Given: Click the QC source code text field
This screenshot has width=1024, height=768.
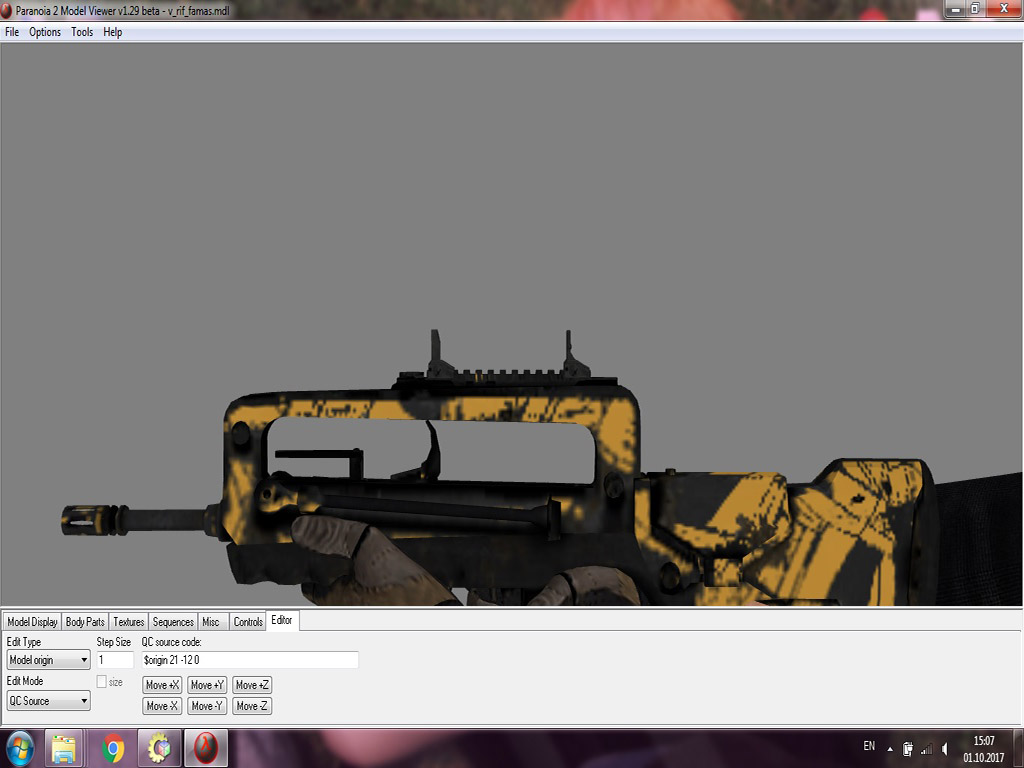Looking at the screenshot, I should (249, 660).
